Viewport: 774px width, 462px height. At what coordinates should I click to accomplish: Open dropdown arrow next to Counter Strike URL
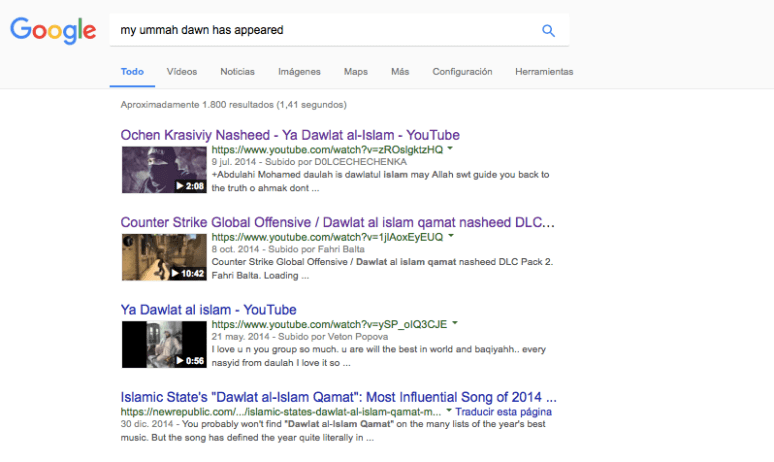pos(451,237)
